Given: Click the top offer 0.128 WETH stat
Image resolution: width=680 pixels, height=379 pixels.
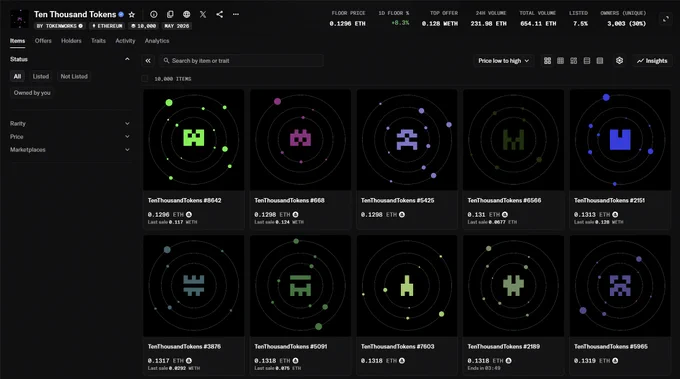Looking at the screenshot, I should pos(440,19).
